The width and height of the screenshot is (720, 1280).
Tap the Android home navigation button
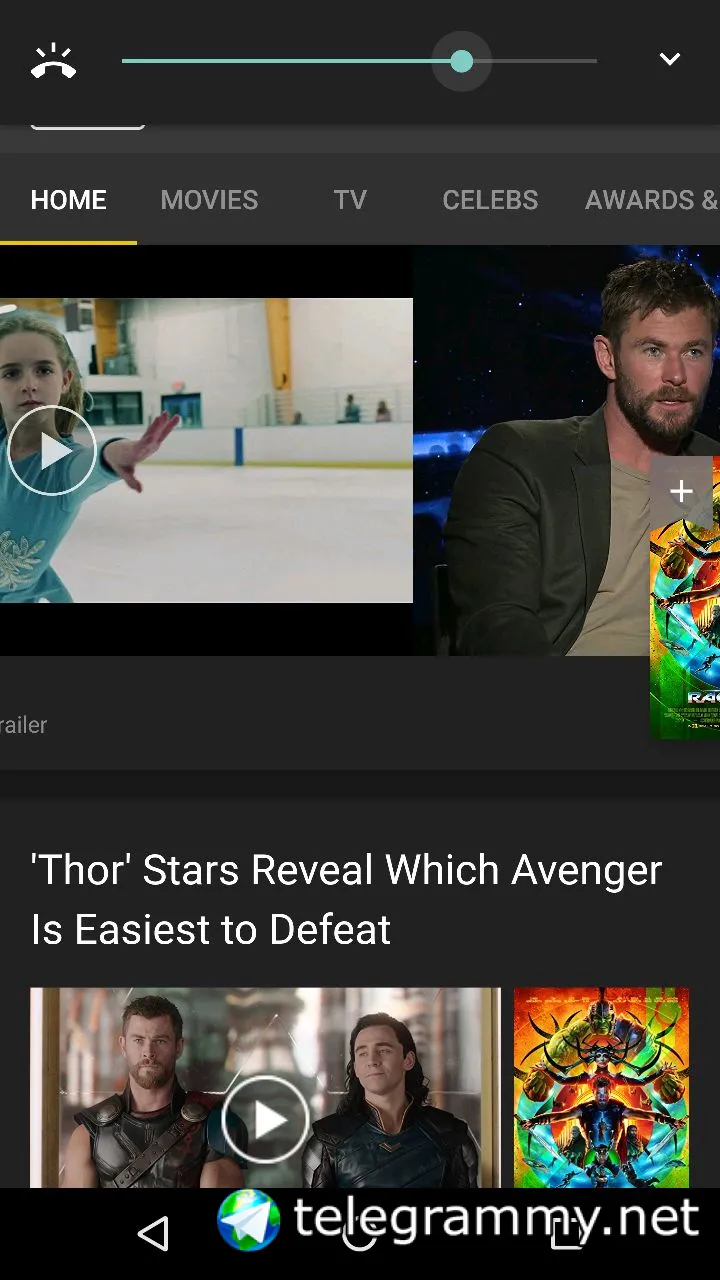[360, 1234]
